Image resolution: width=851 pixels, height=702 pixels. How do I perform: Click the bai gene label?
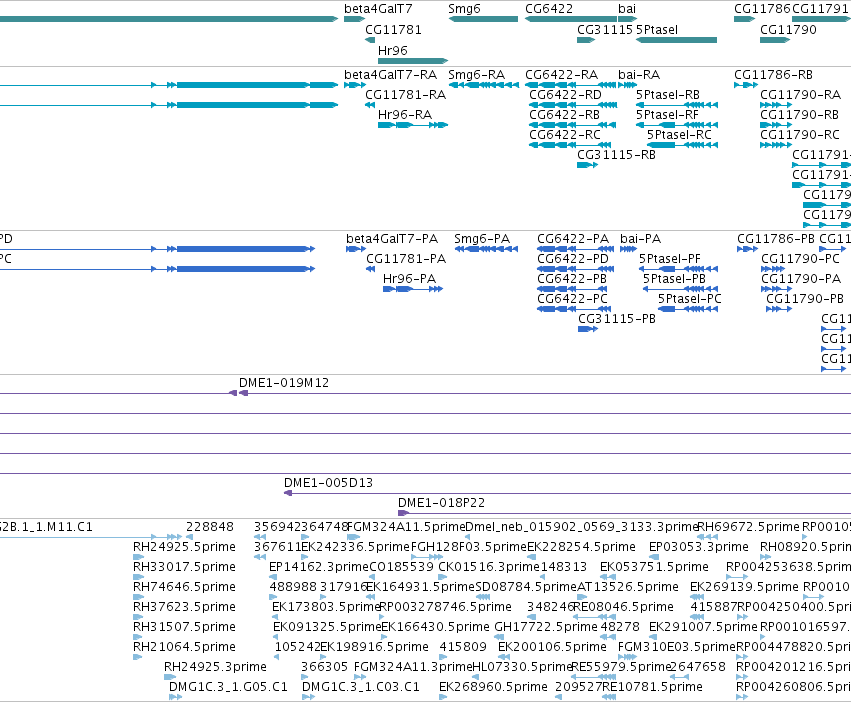coord(627,9)
